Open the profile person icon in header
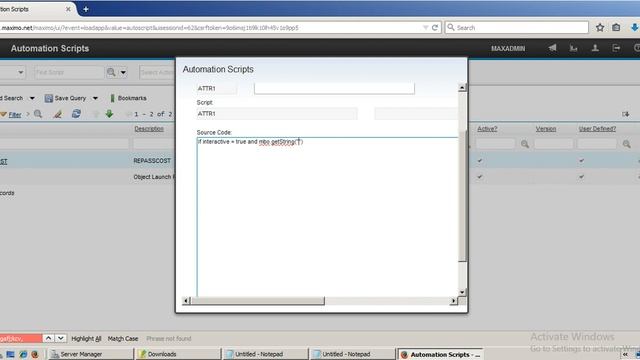 click(x=595, y=48)
